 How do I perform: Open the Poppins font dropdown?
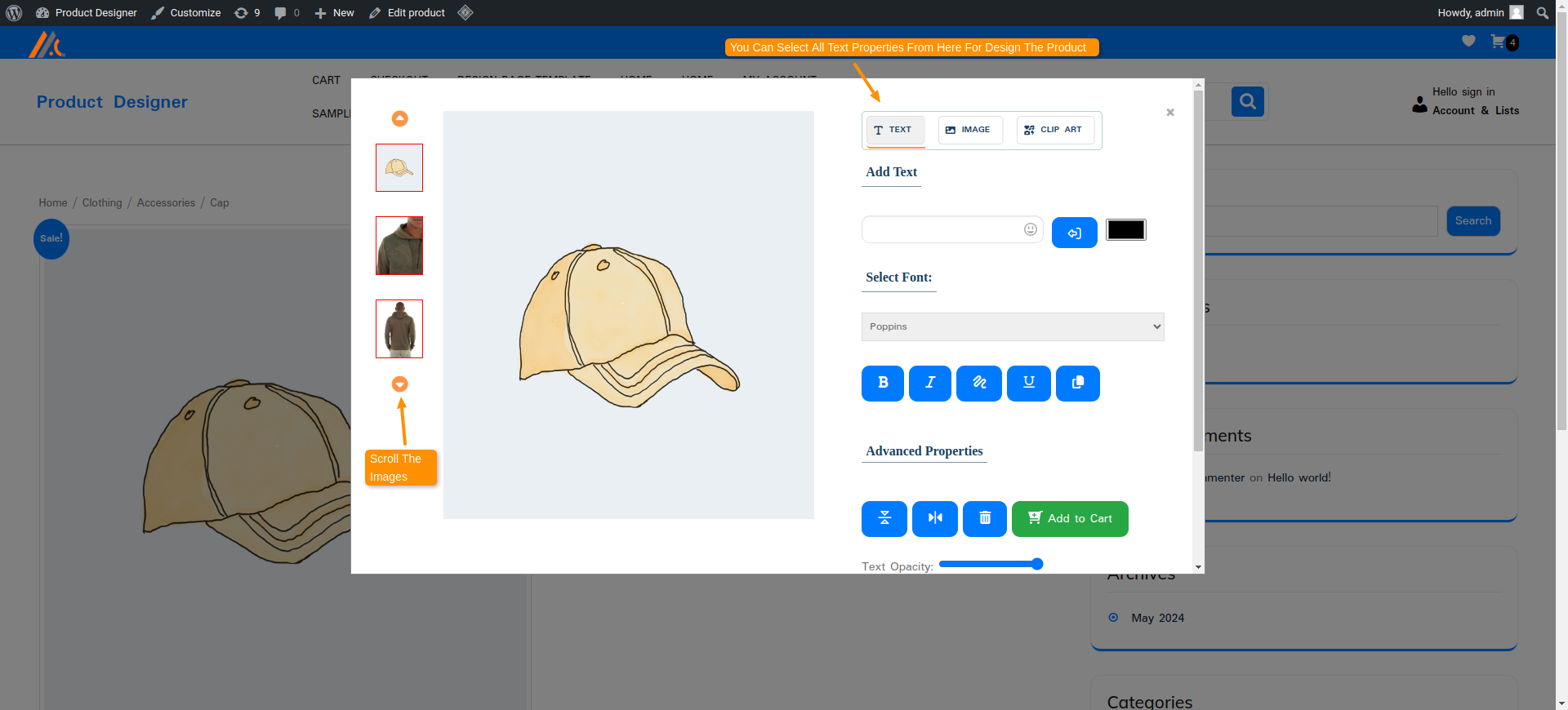click(x=1013, y=326)
